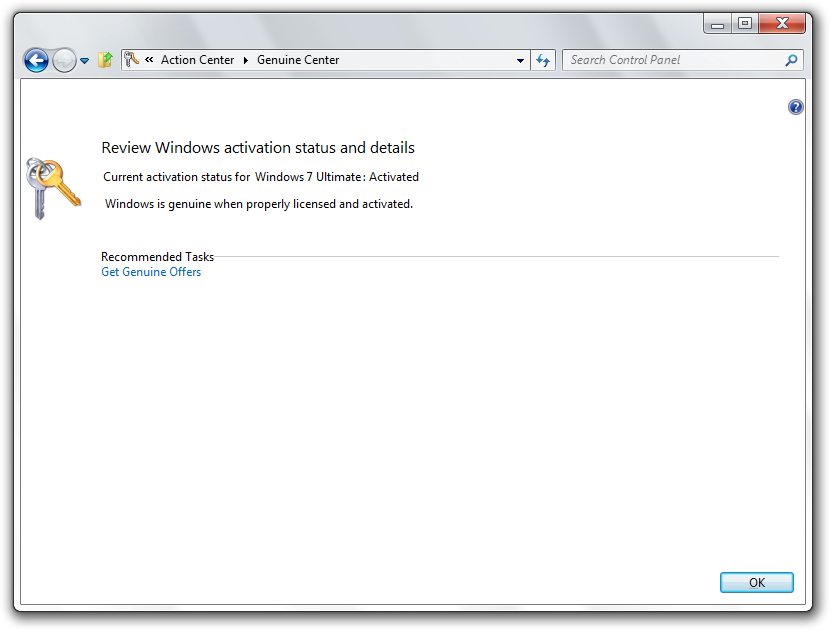Go back with the blue Back arrow
This screenshot has width=832, height=632.
point(36,60)
